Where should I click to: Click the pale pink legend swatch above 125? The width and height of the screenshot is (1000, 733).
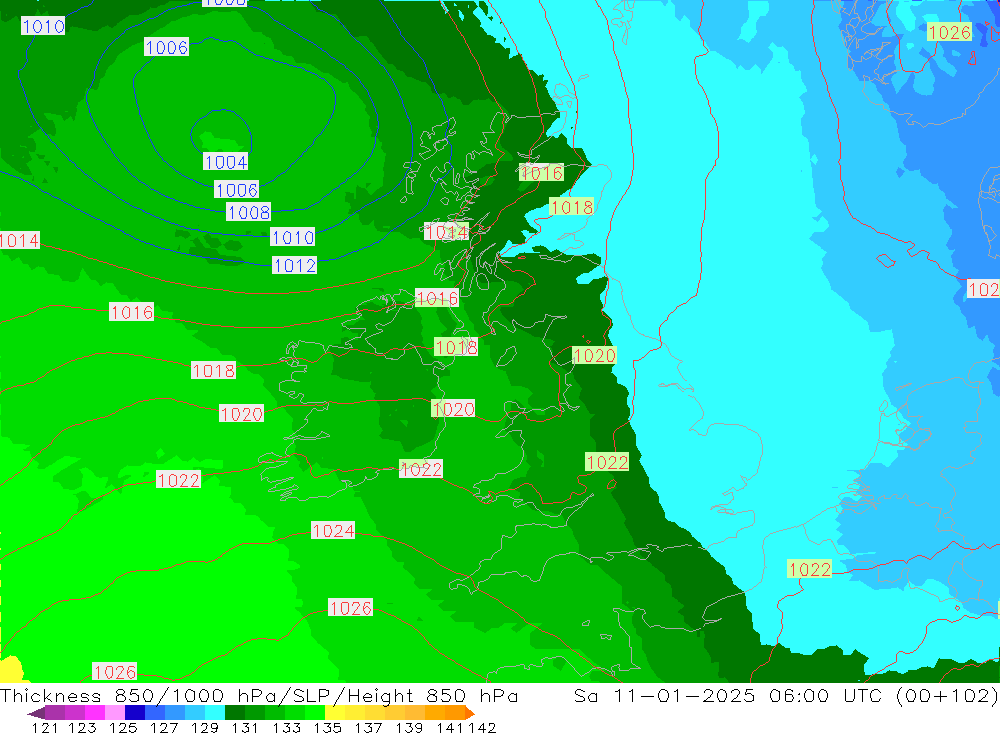[x=115, y=713]
